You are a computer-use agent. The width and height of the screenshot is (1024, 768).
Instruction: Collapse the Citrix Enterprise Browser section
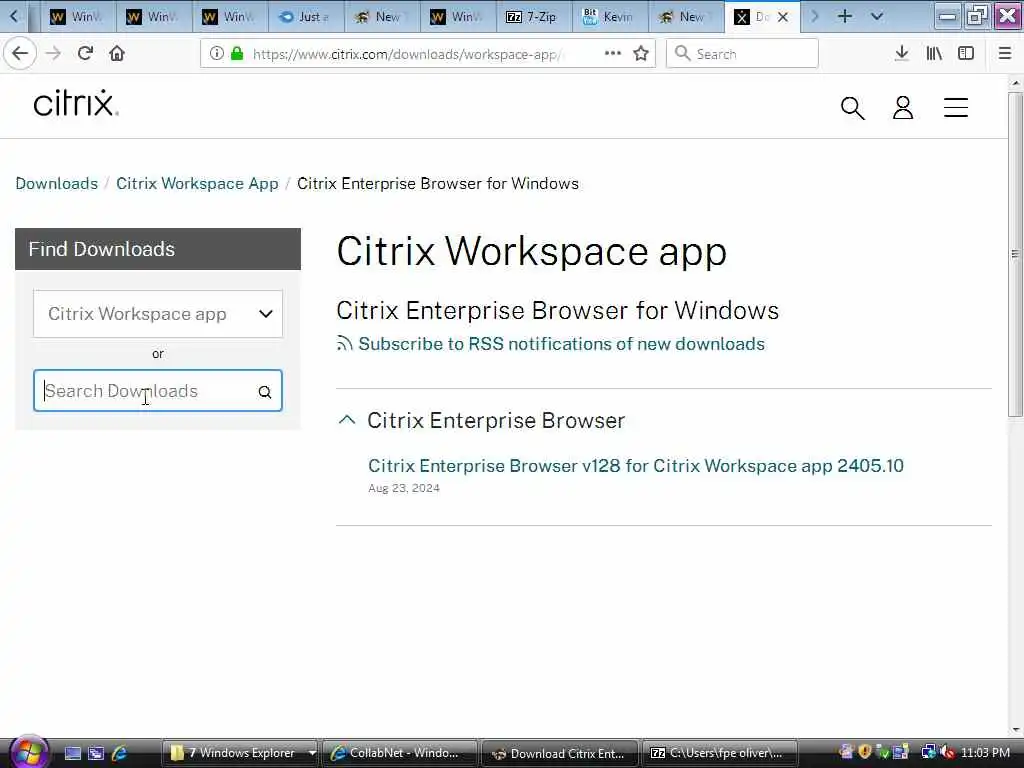[347, 420]
